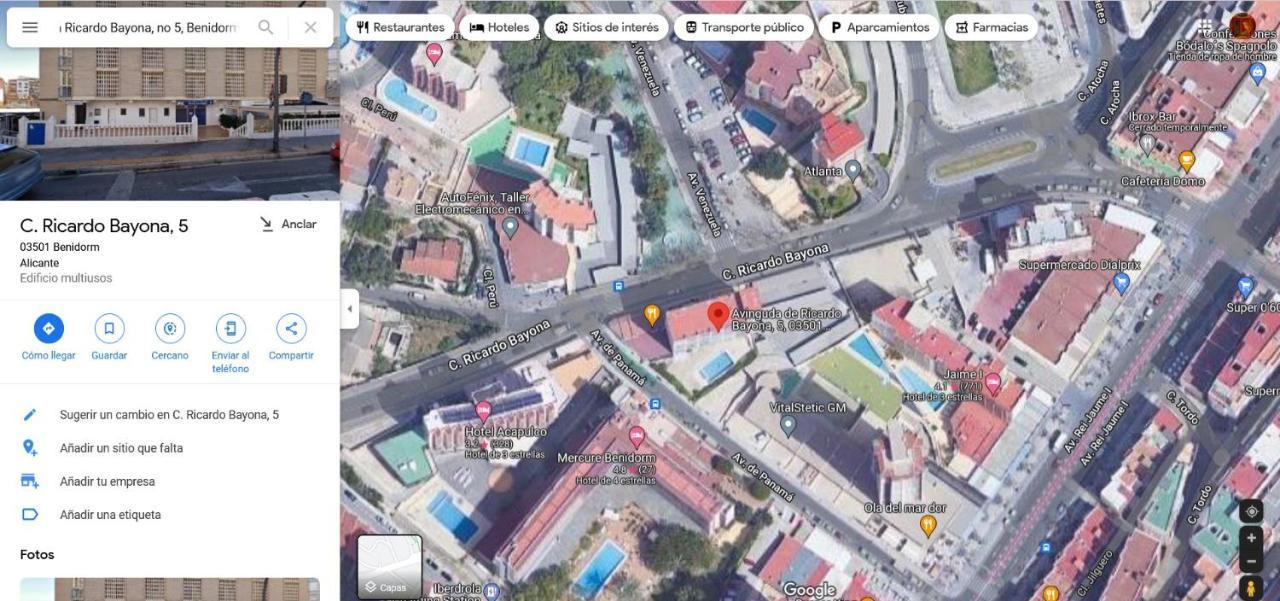Open the Capas layers switcher
Image resolution: width=1280 pixels, height=601 pixels.
[x=390, y=567]
